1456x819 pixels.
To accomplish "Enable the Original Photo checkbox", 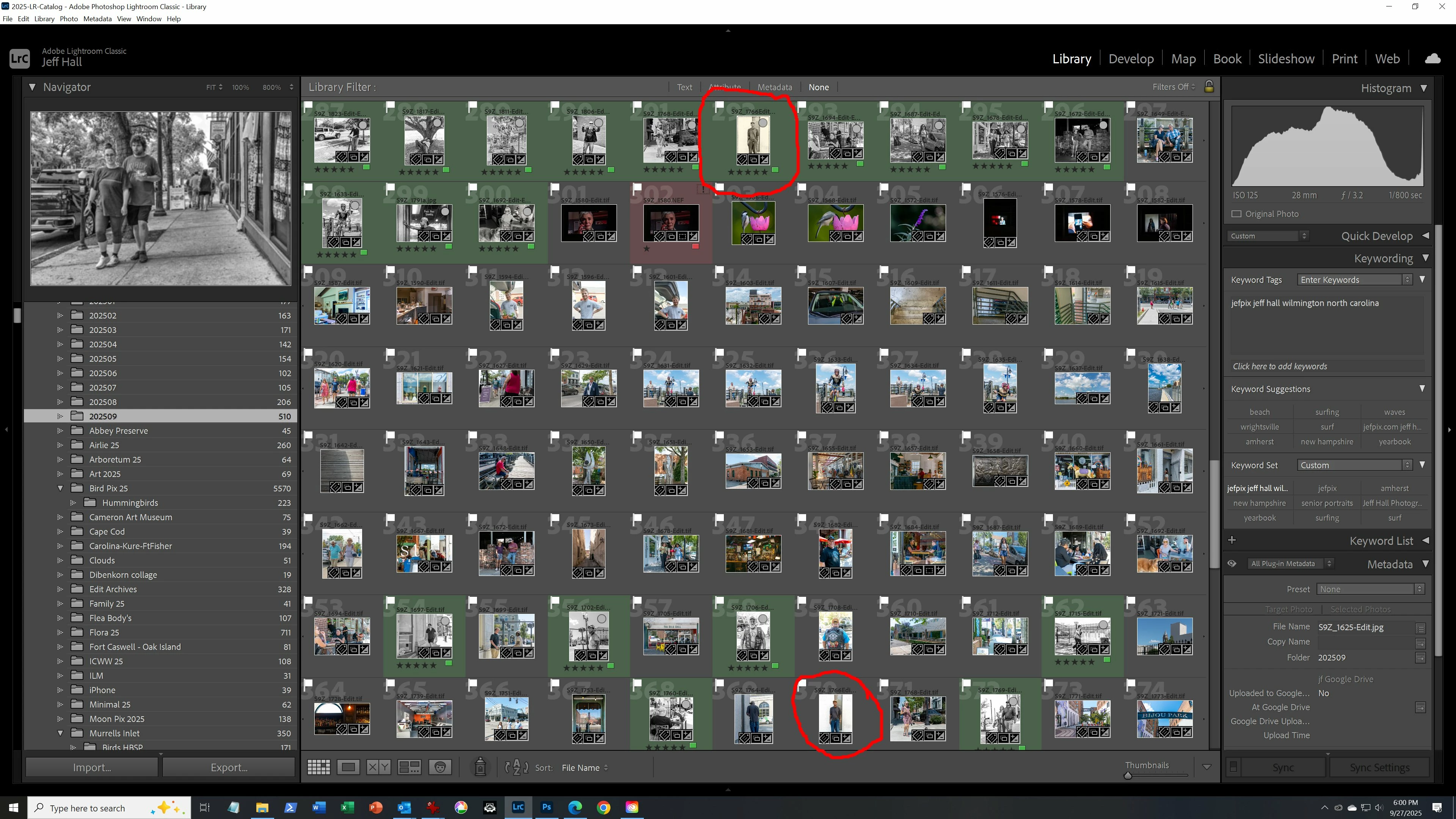I will point(1236,213).
